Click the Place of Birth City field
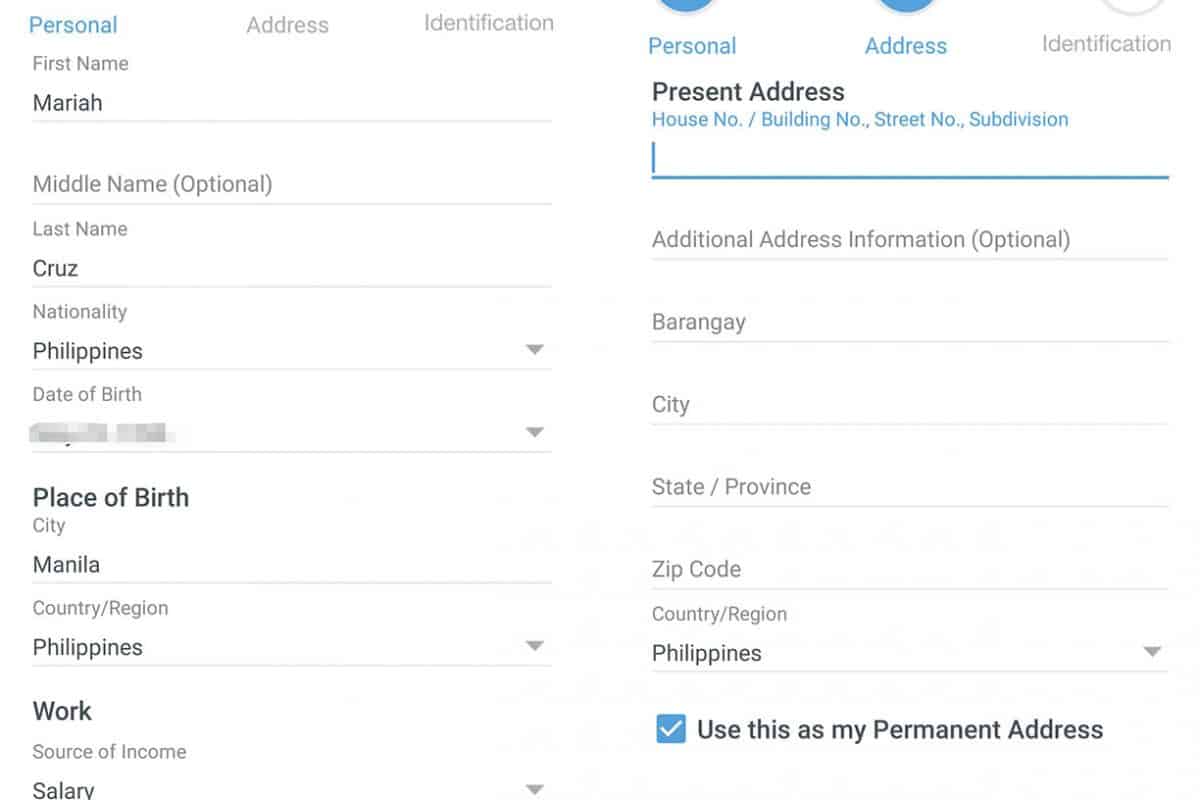1200x800 pixels. 290,564
